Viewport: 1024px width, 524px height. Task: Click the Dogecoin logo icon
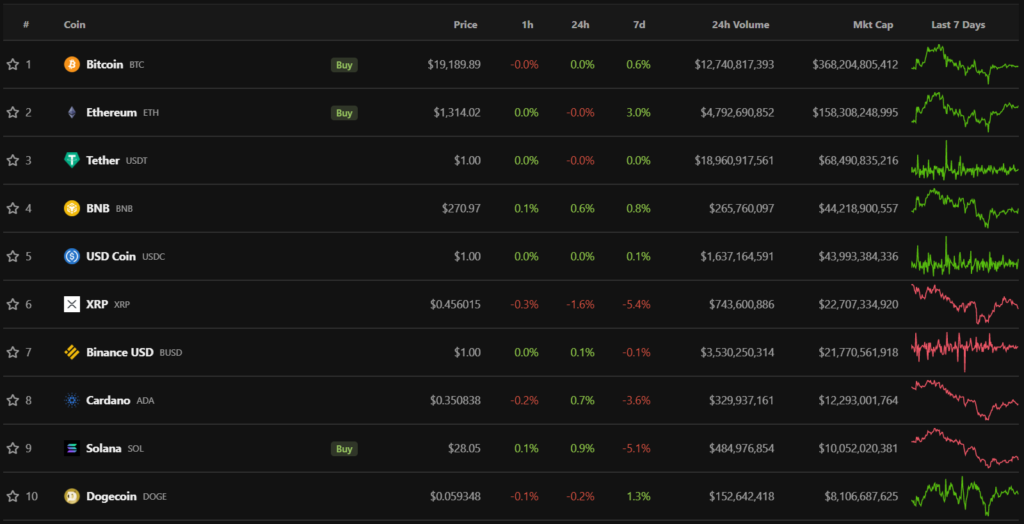72,496
